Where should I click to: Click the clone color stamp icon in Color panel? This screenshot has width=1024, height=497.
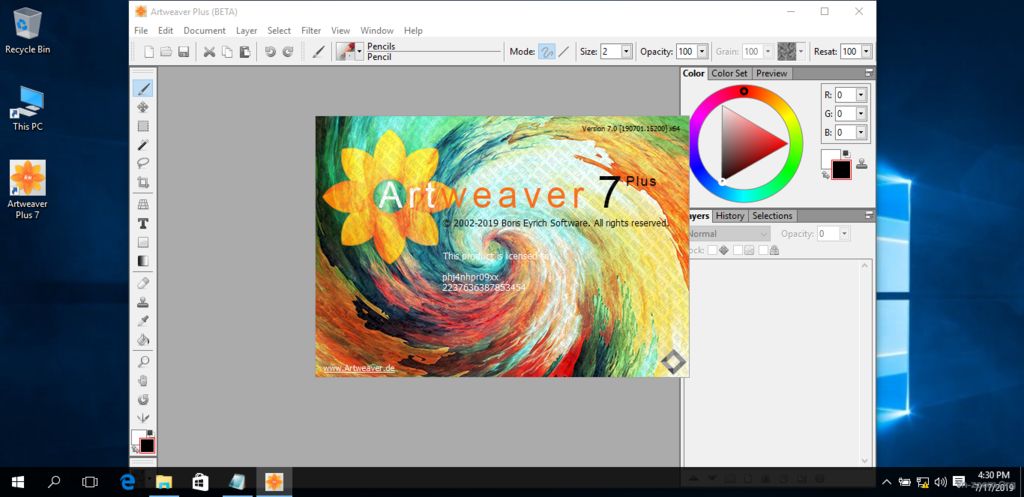861,164
